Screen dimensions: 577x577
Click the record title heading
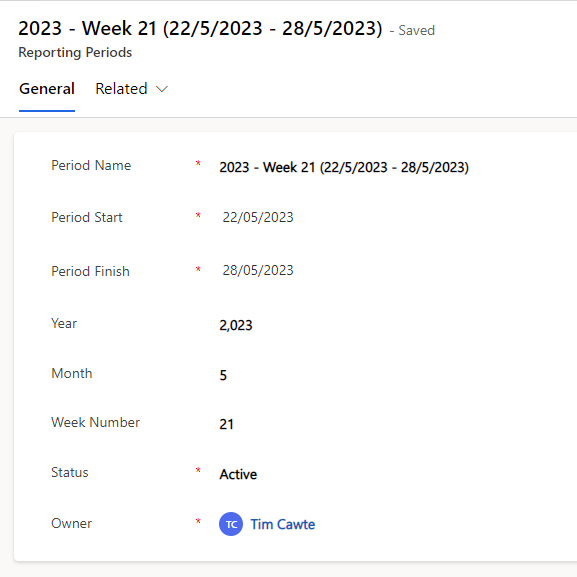(201, 28)
